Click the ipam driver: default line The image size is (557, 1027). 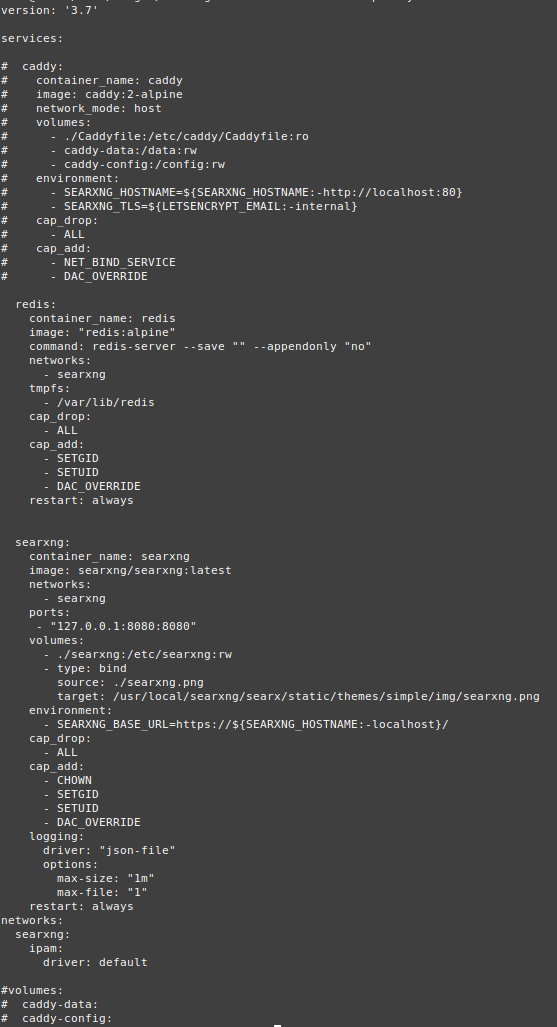click(95, 962)
